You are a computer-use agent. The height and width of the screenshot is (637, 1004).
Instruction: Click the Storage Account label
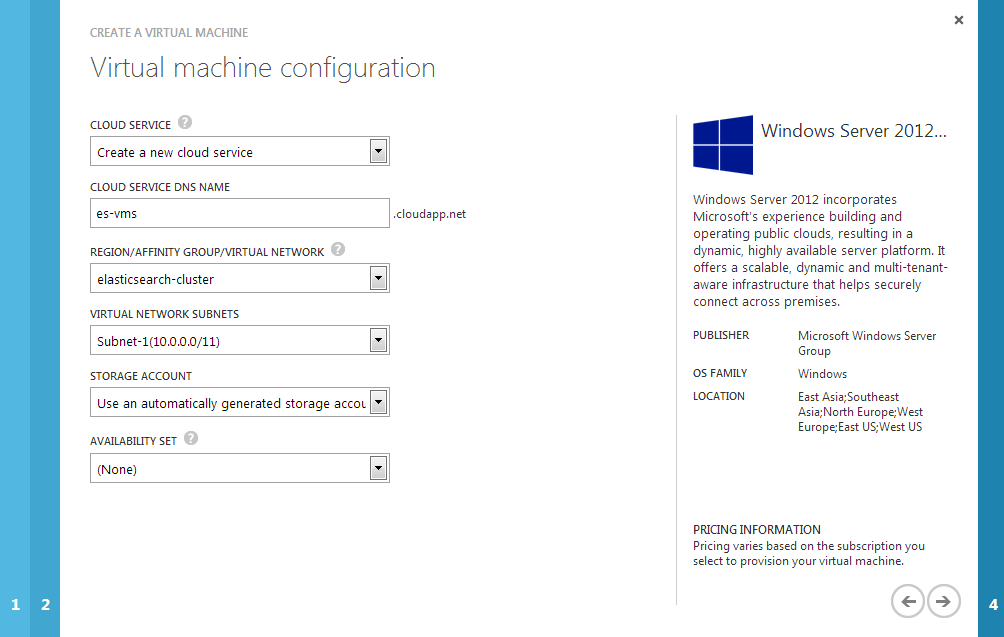[141, 376]
